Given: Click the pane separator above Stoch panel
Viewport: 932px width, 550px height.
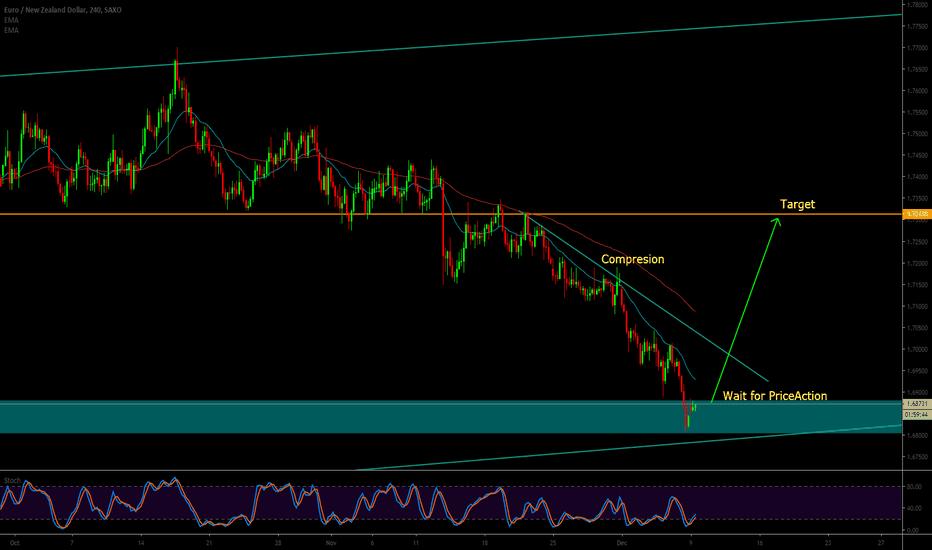Looking at the screenshot, I should pyautogui.click(x=450, y=470).
